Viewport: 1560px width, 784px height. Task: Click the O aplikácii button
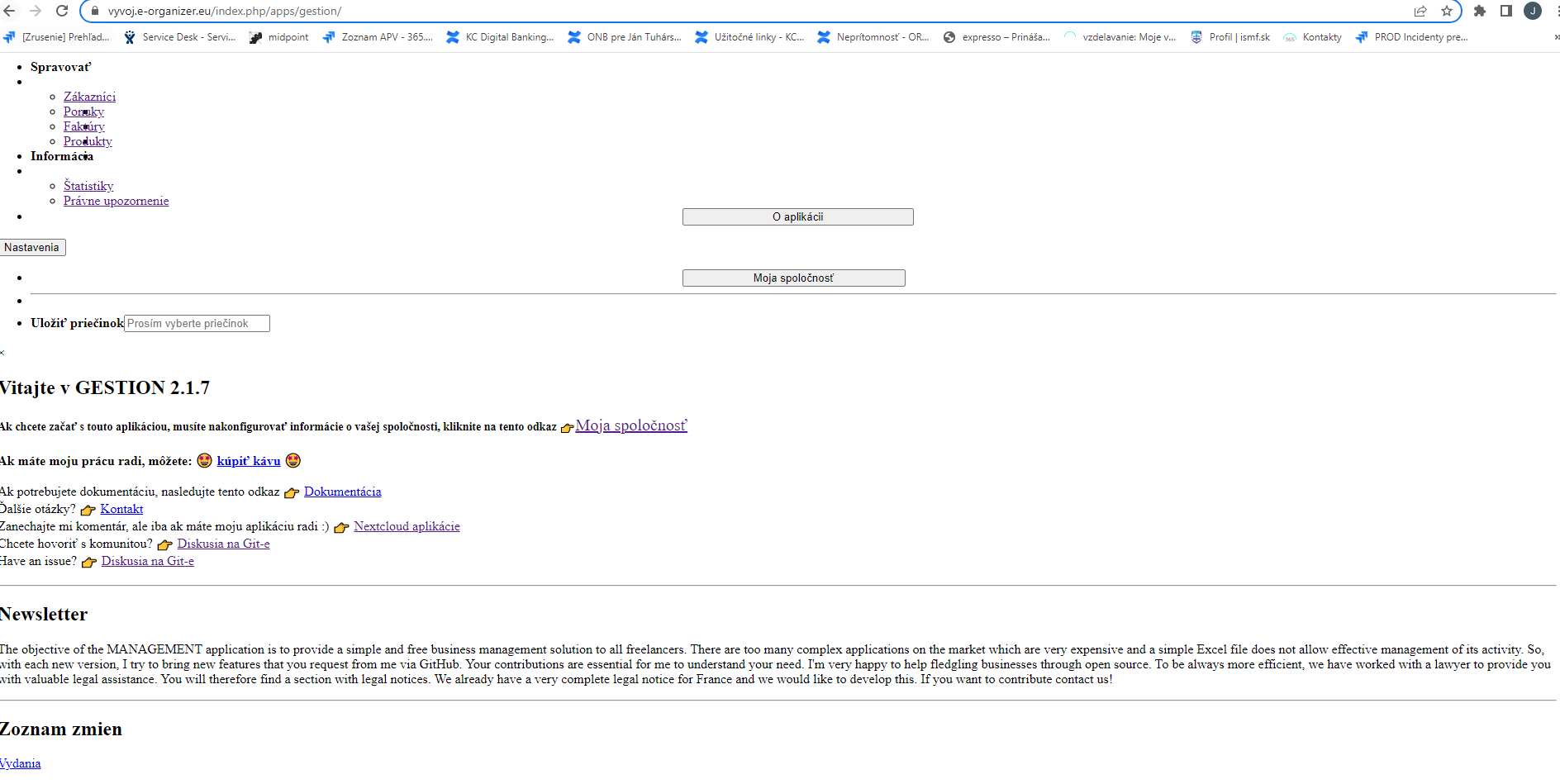point(797,216)
